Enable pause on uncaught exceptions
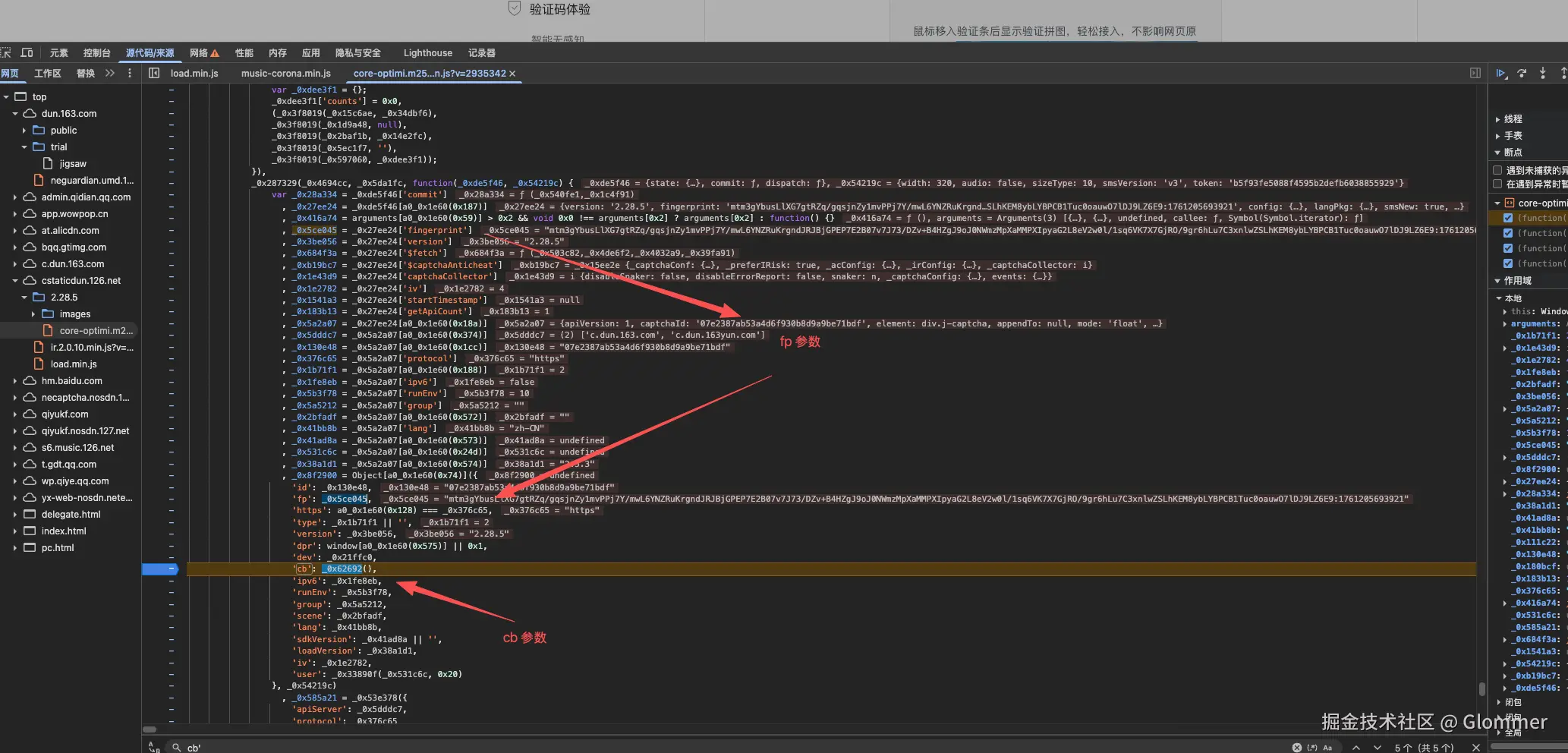Viewport: 1568px width, 753px height. click(x=1497, y=170)
